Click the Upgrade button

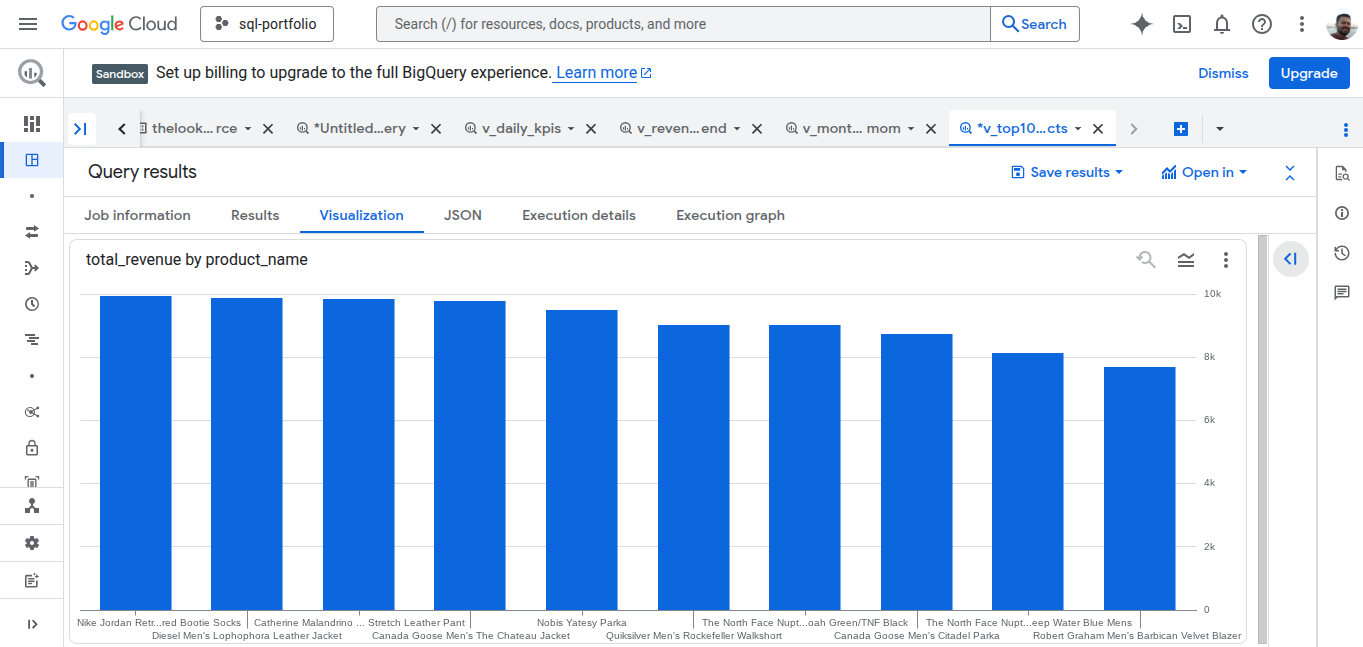(x=1308, y=72)
